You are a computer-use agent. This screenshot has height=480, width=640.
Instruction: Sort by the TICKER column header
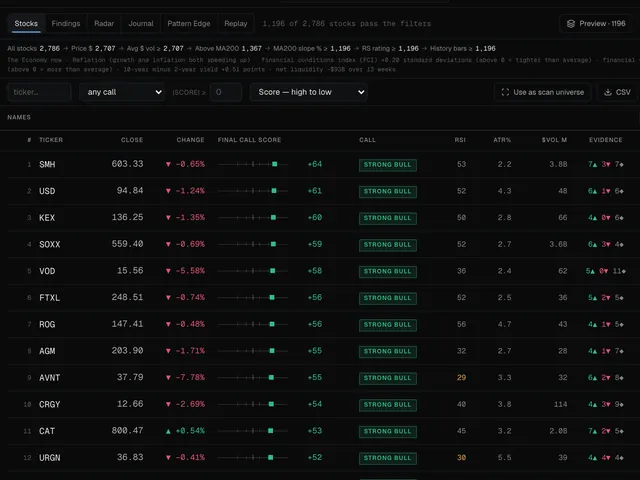point(51,140)
